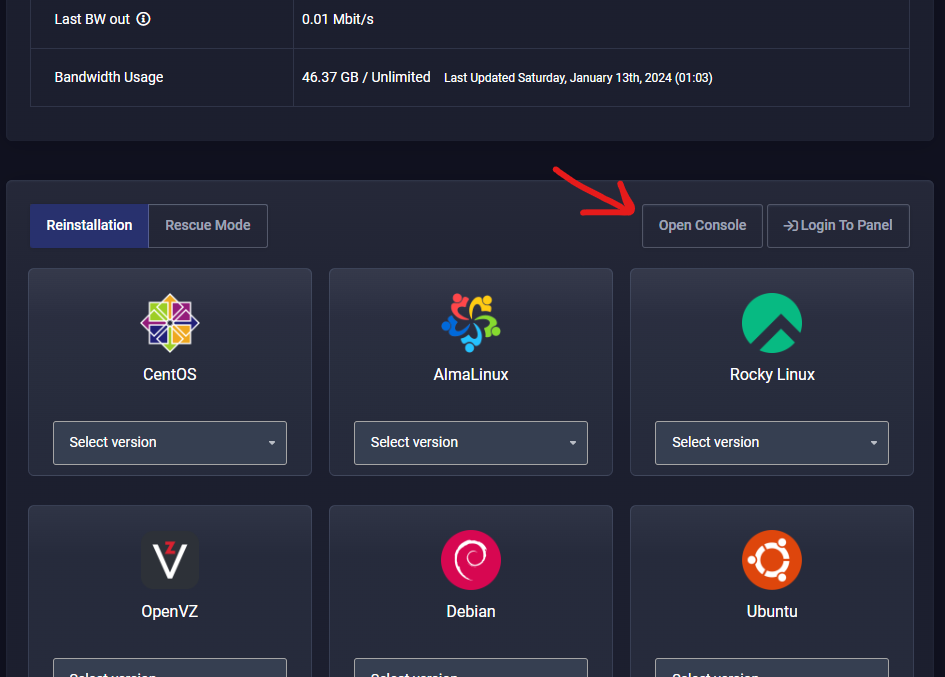The height and width of the screenshot is (677, 945).
Task: Click the 0.01 Mbit/s value
Action: (x=338, y=19)
